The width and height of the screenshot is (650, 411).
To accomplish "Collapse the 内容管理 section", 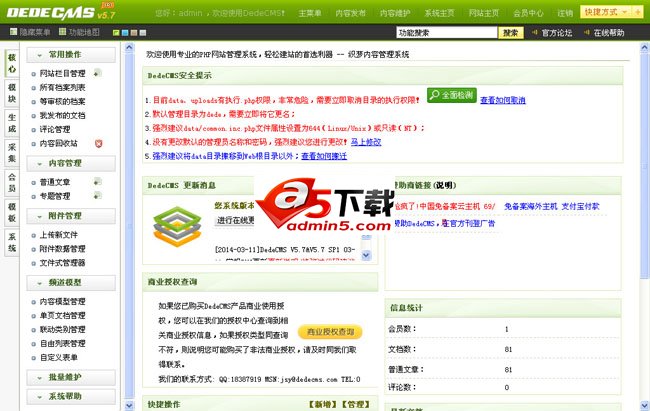I will 71,163.
